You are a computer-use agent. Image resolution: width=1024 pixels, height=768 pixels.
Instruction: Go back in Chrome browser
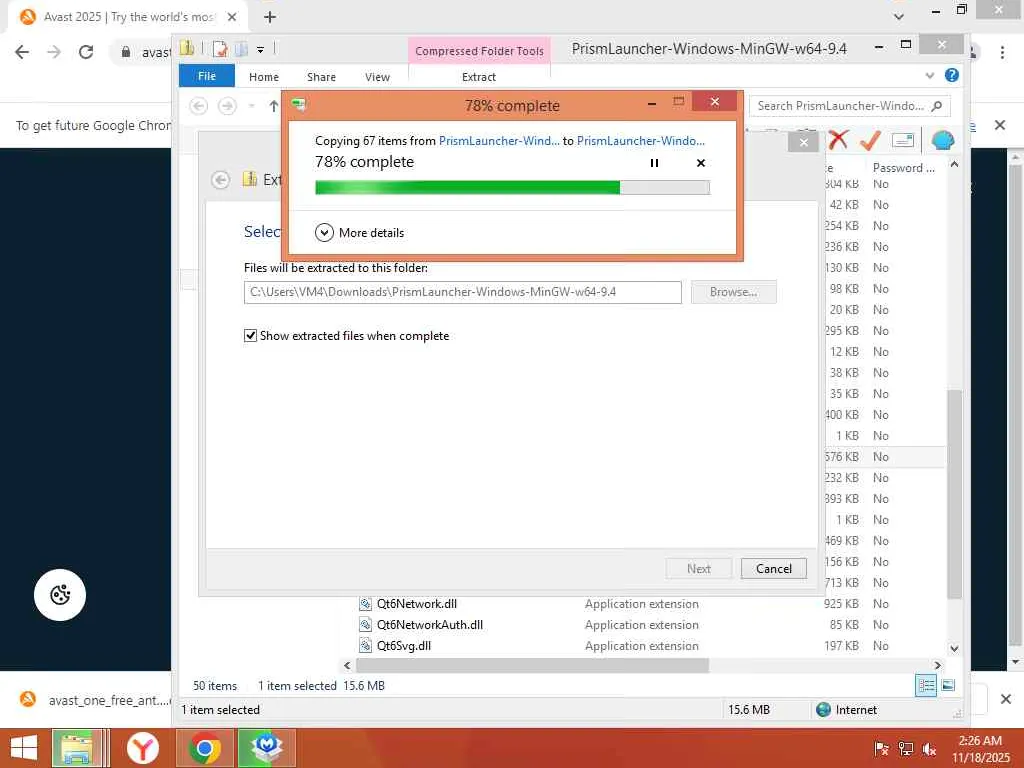click(x=22, y=52)
